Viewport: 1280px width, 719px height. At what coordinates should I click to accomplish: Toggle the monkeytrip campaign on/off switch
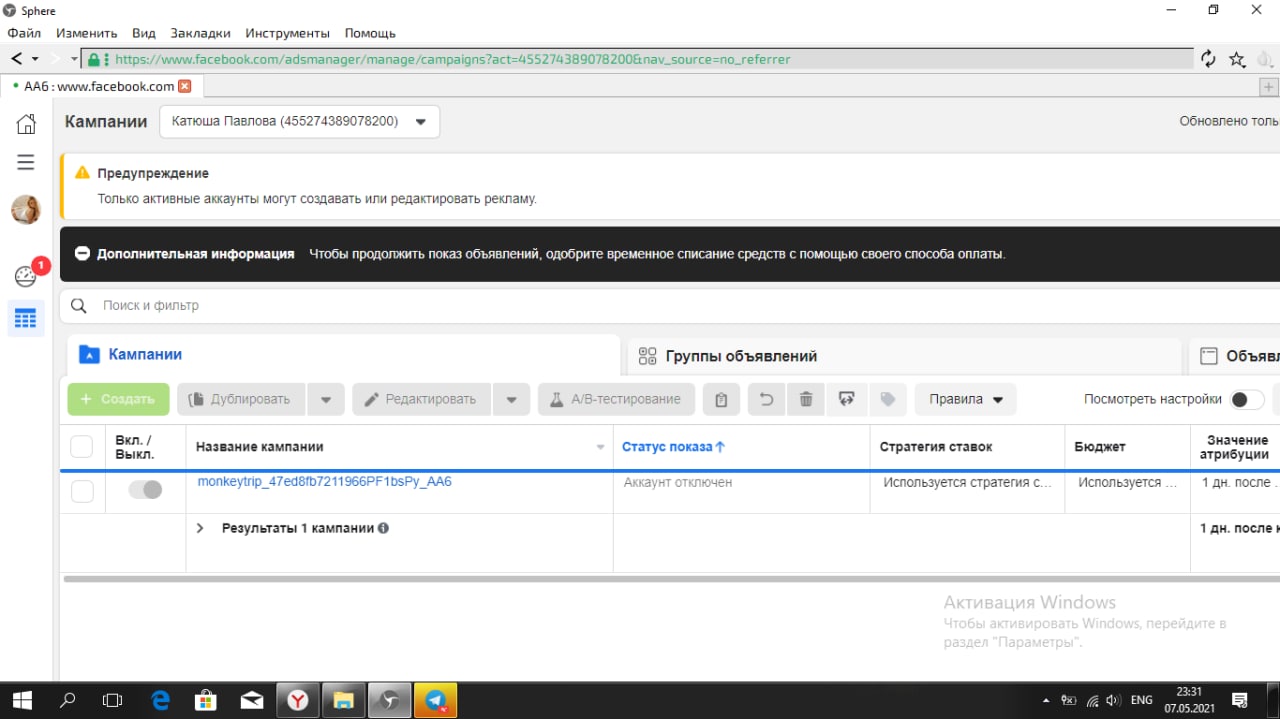pos(145,489)
